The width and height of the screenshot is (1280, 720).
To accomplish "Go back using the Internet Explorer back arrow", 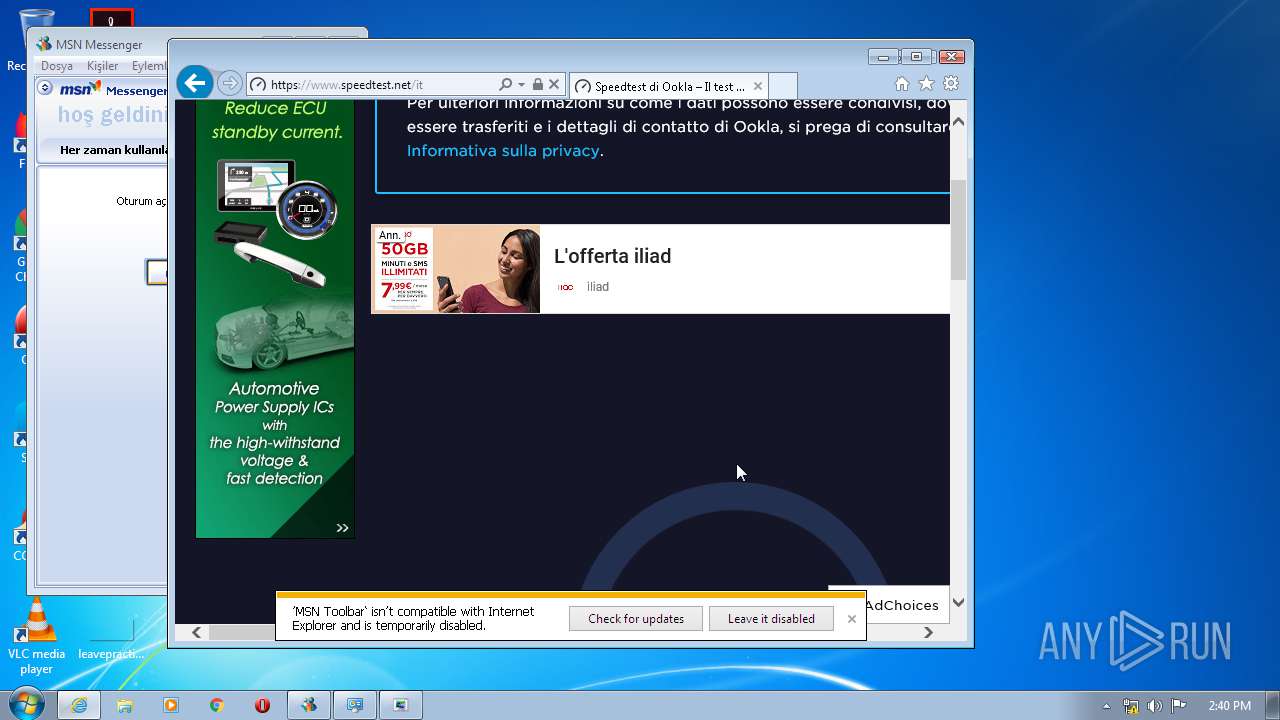I will [195, 83].
